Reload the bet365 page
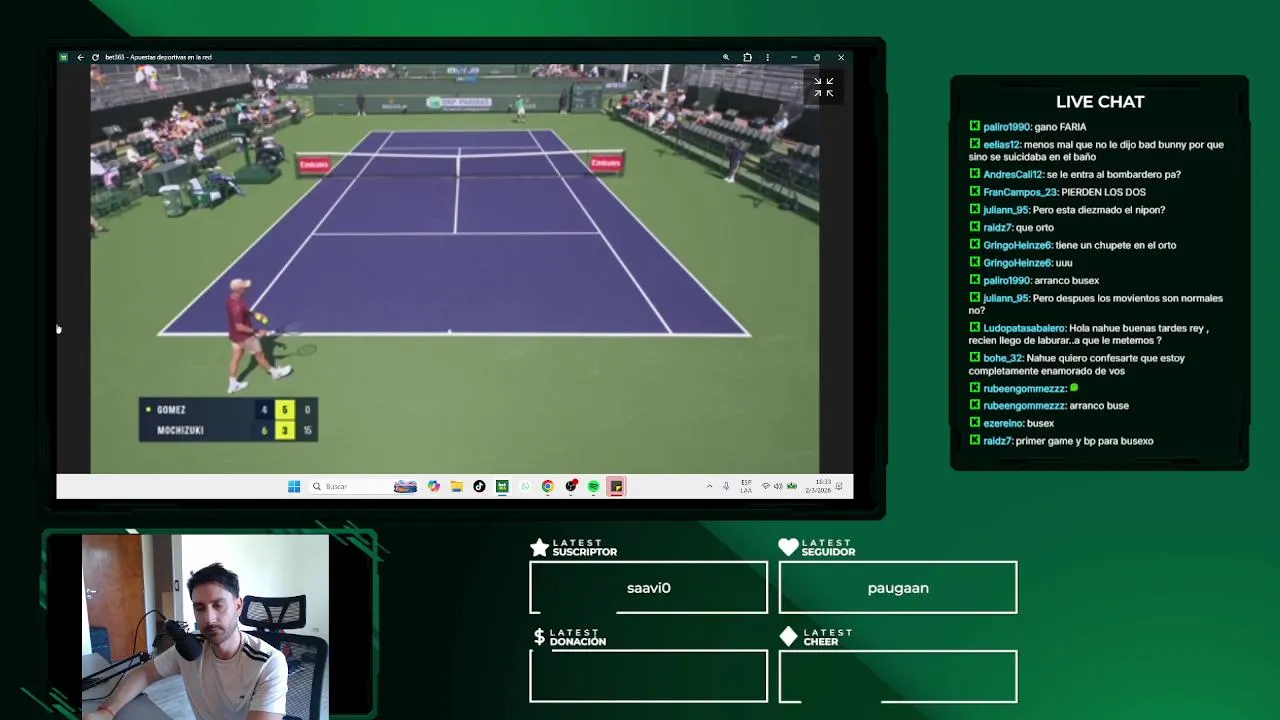The height and width of the screenshot is (720, 1280). [x=95, y=57]
